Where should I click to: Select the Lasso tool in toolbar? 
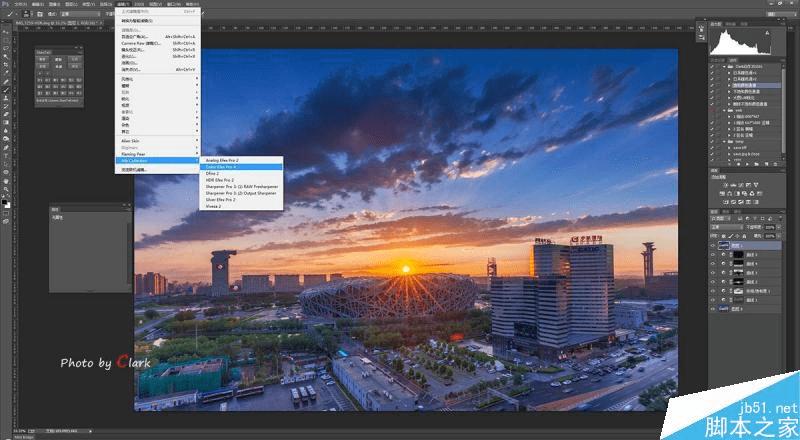(6, 48)
